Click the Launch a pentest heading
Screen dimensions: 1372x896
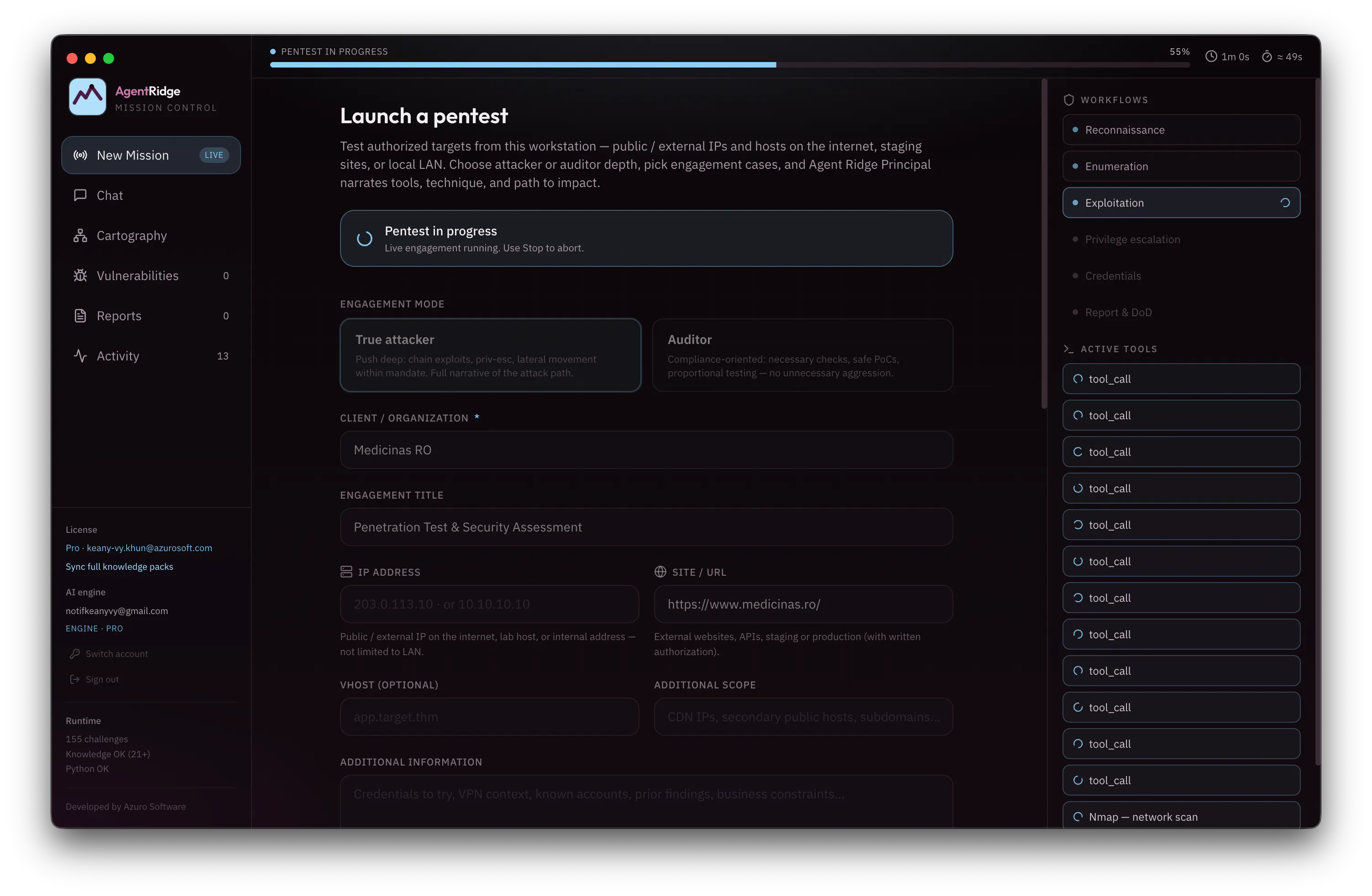point(424,116)
